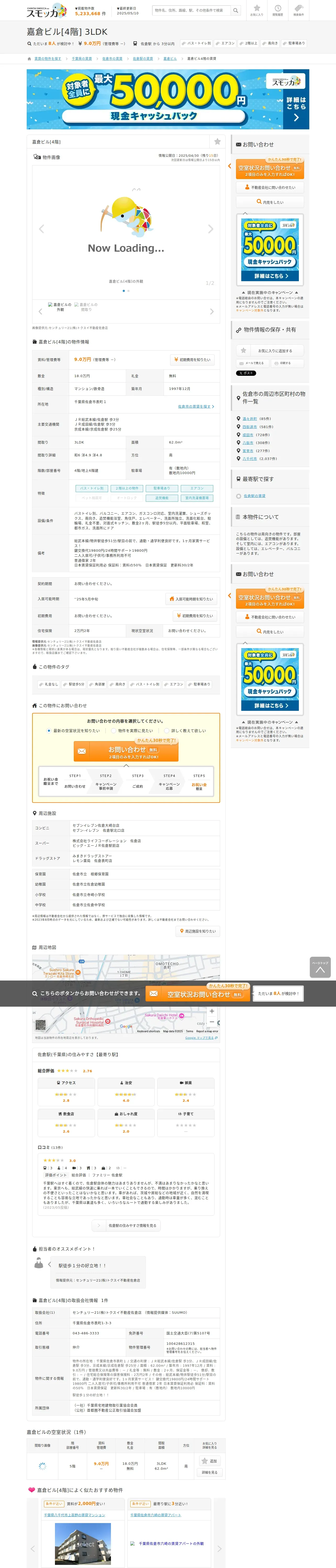This screenshot has width=336, height=1568.
Task: Expand 佐倉駅の住みやすさ情報を見る
Action: point(126,1225)
